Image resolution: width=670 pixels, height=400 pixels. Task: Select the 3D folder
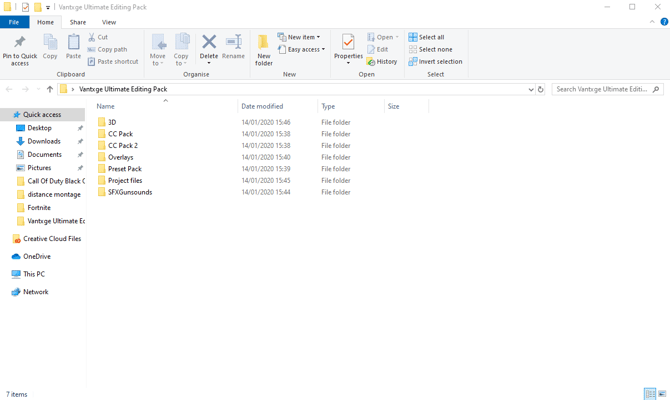(112, 122)
